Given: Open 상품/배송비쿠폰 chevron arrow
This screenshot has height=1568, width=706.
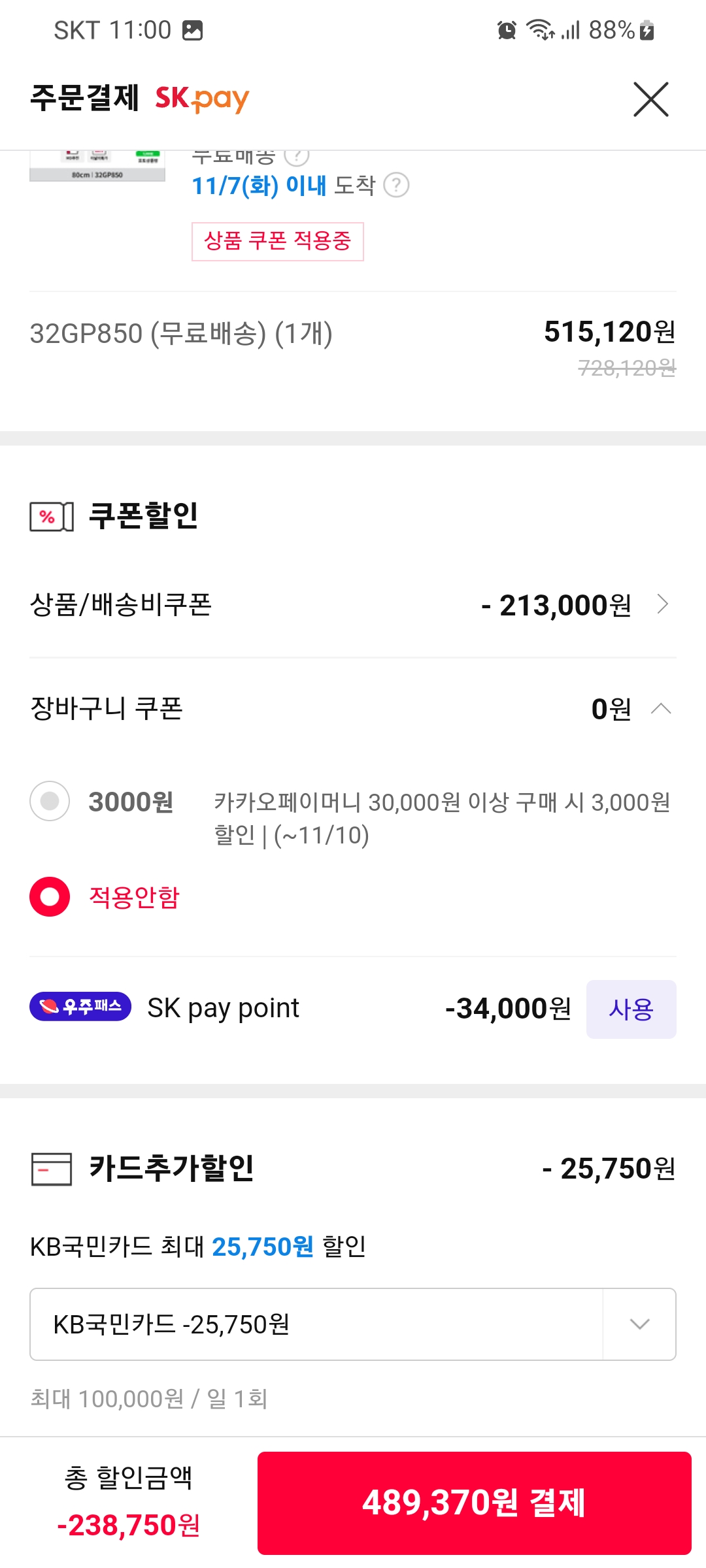Looking at the screenshot, I should [x=663, y=604].
